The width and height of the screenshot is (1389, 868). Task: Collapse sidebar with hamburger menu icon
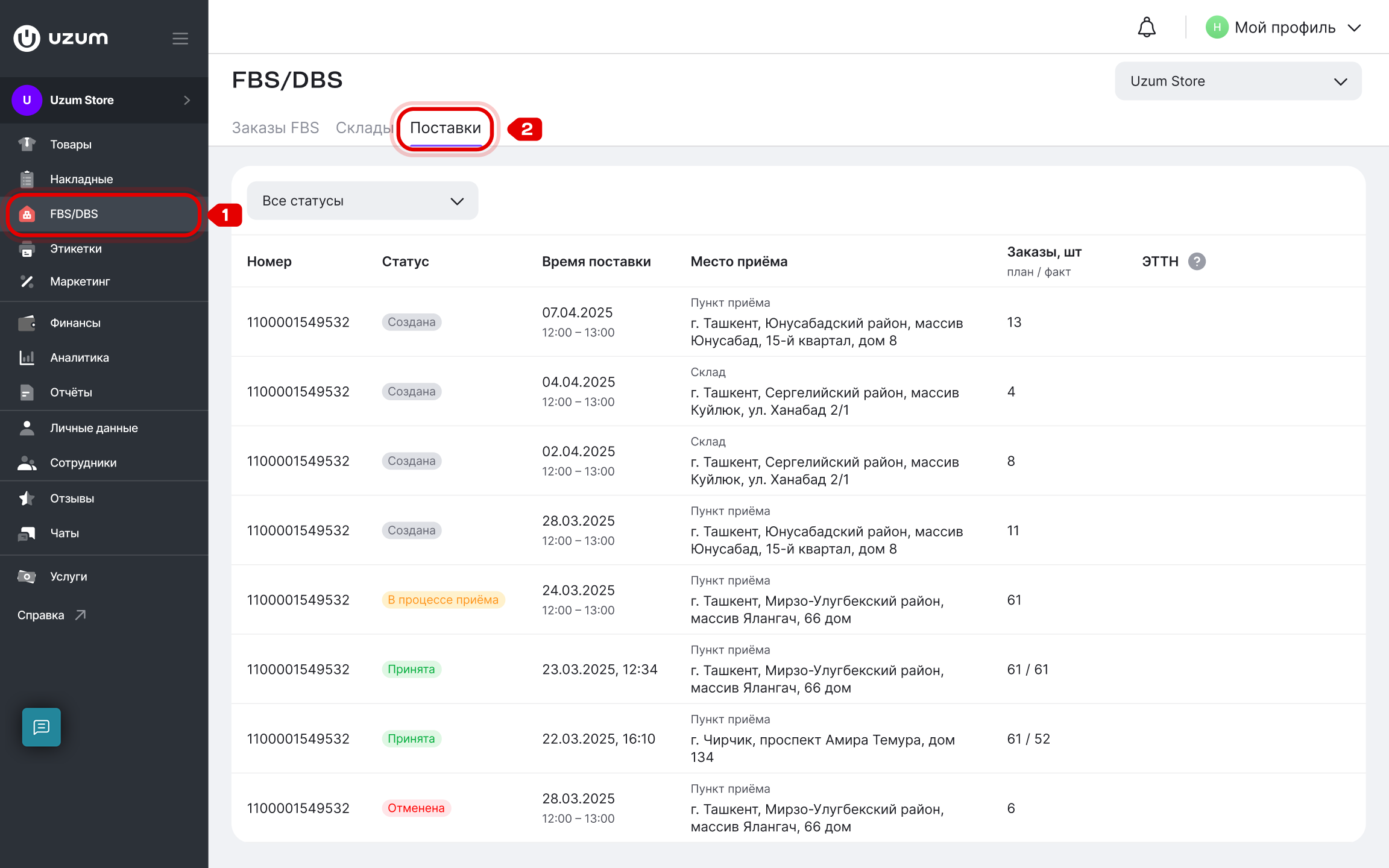pos(180,39)
